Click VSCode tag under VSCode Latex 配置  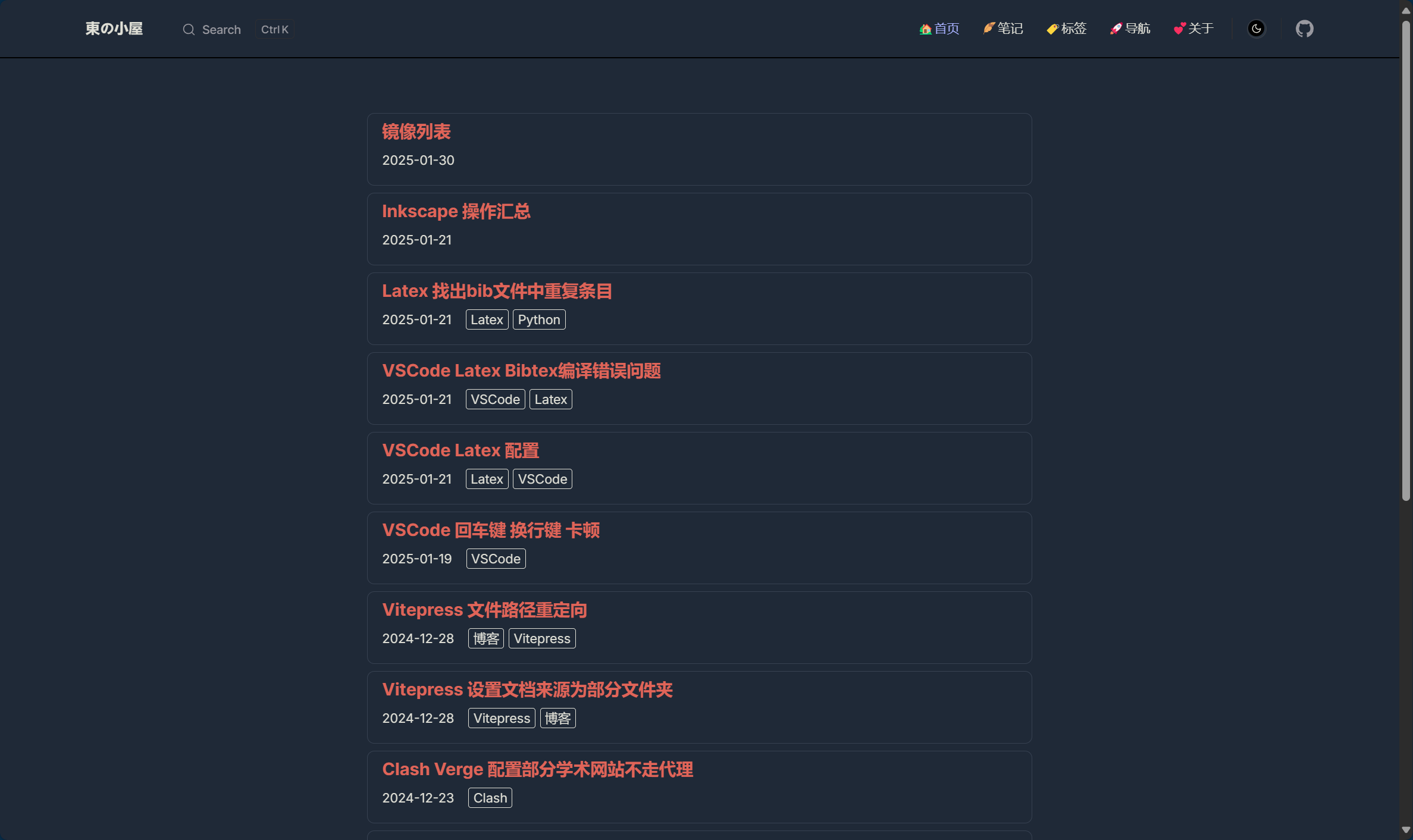(x=542, y=479)
